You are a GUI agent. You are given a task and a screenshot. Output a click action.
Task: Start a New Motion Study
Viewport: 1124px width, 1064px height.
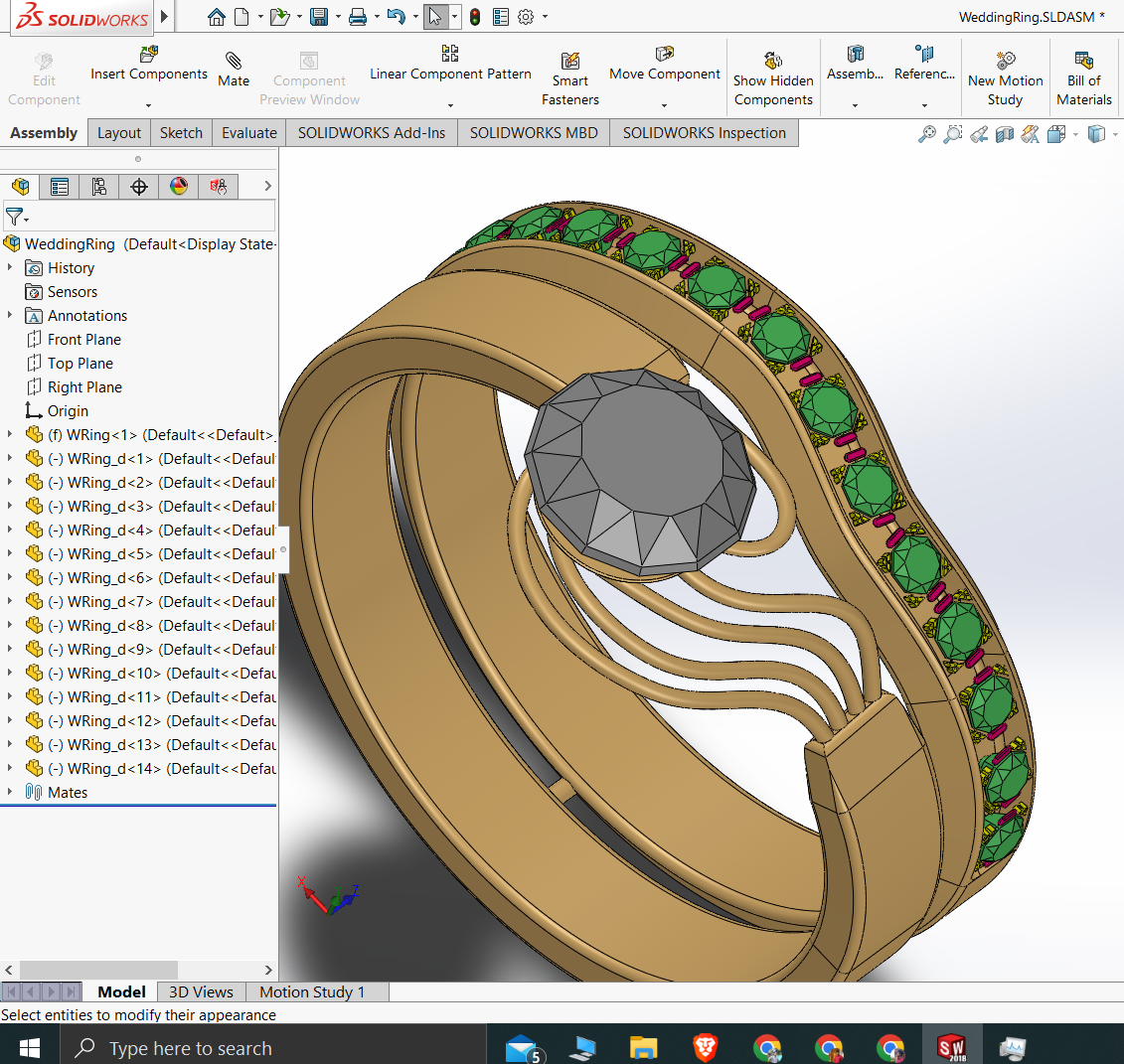[1005, 61]
